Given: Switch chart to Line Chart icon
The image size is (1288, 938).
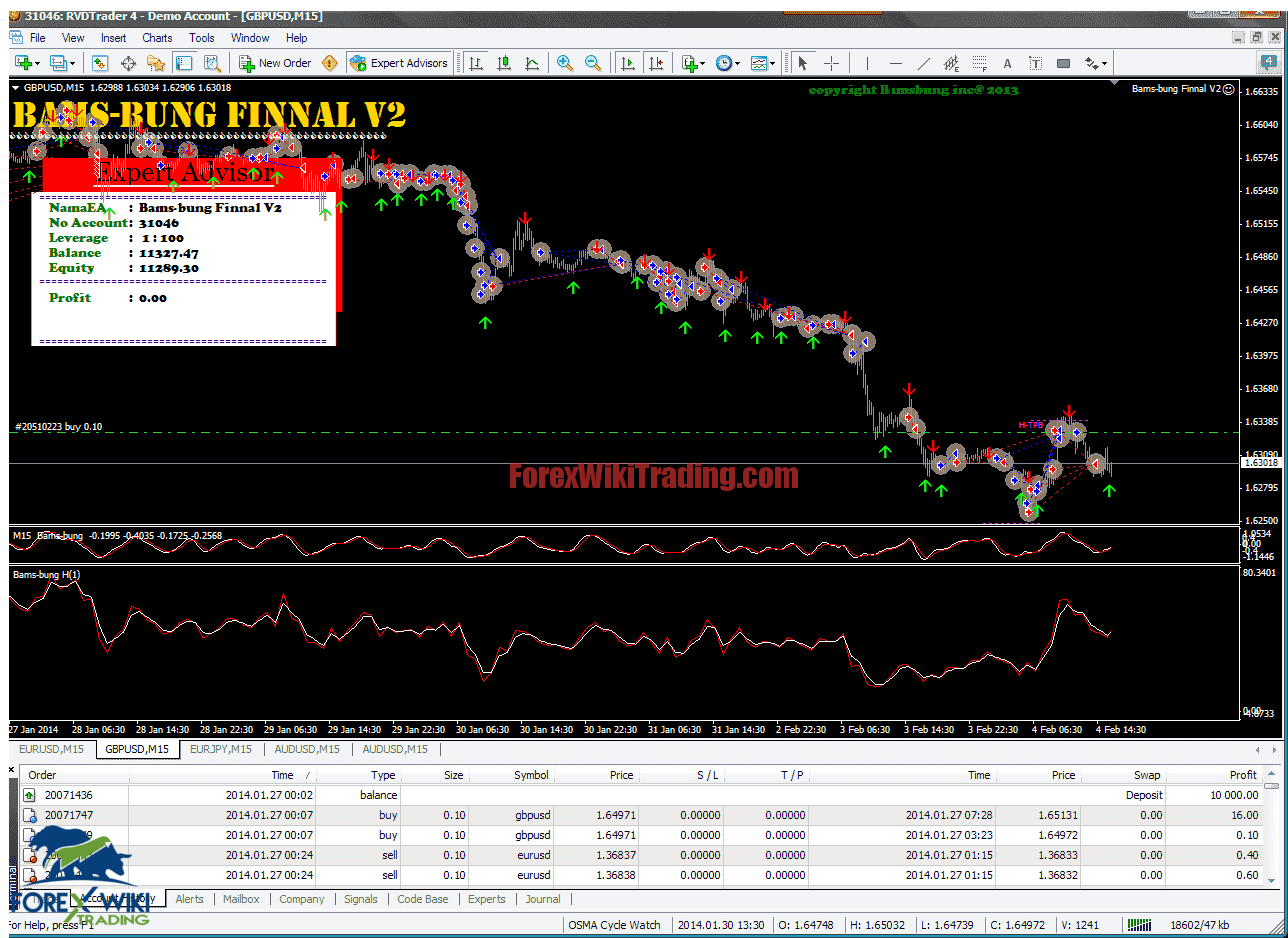Looking at the screenshot, I should pos(532,63).
